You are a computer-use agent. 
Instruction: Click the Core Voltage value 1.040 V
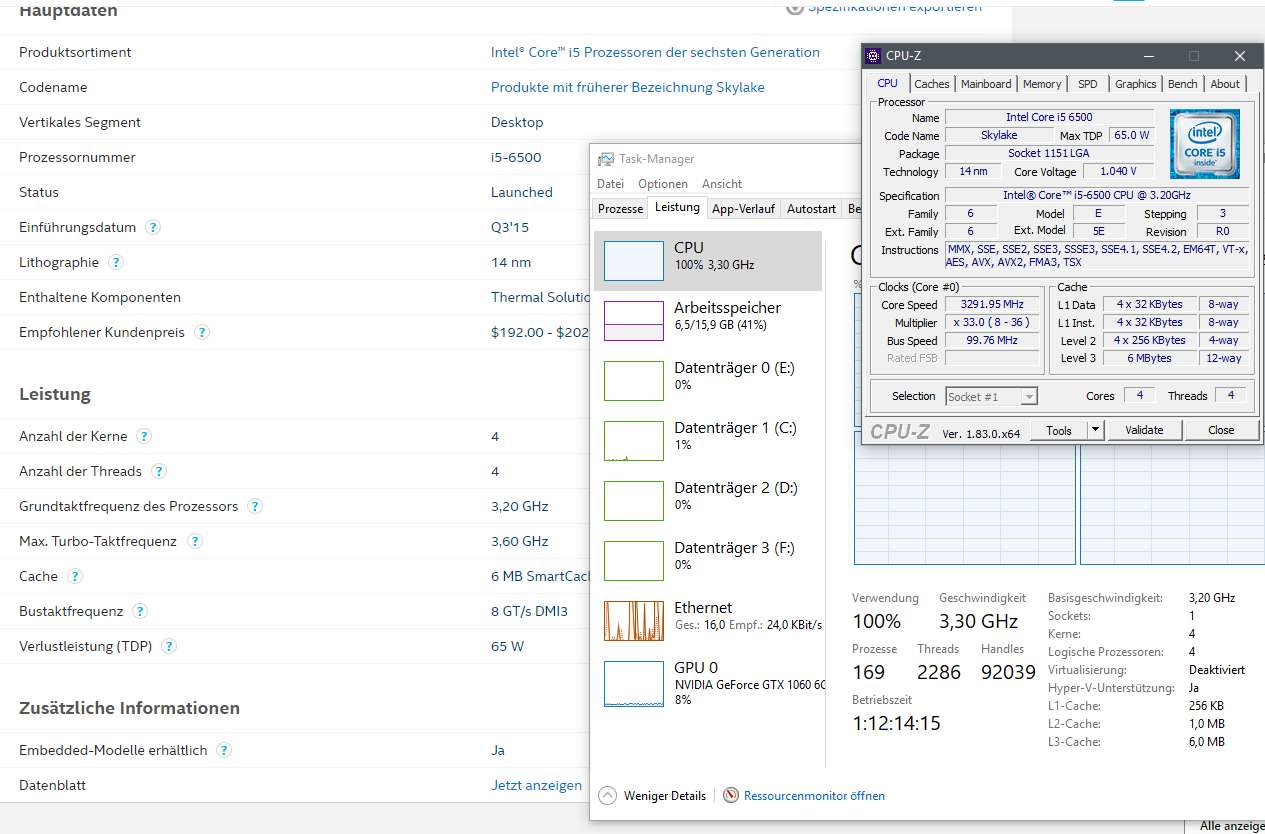1118,172
